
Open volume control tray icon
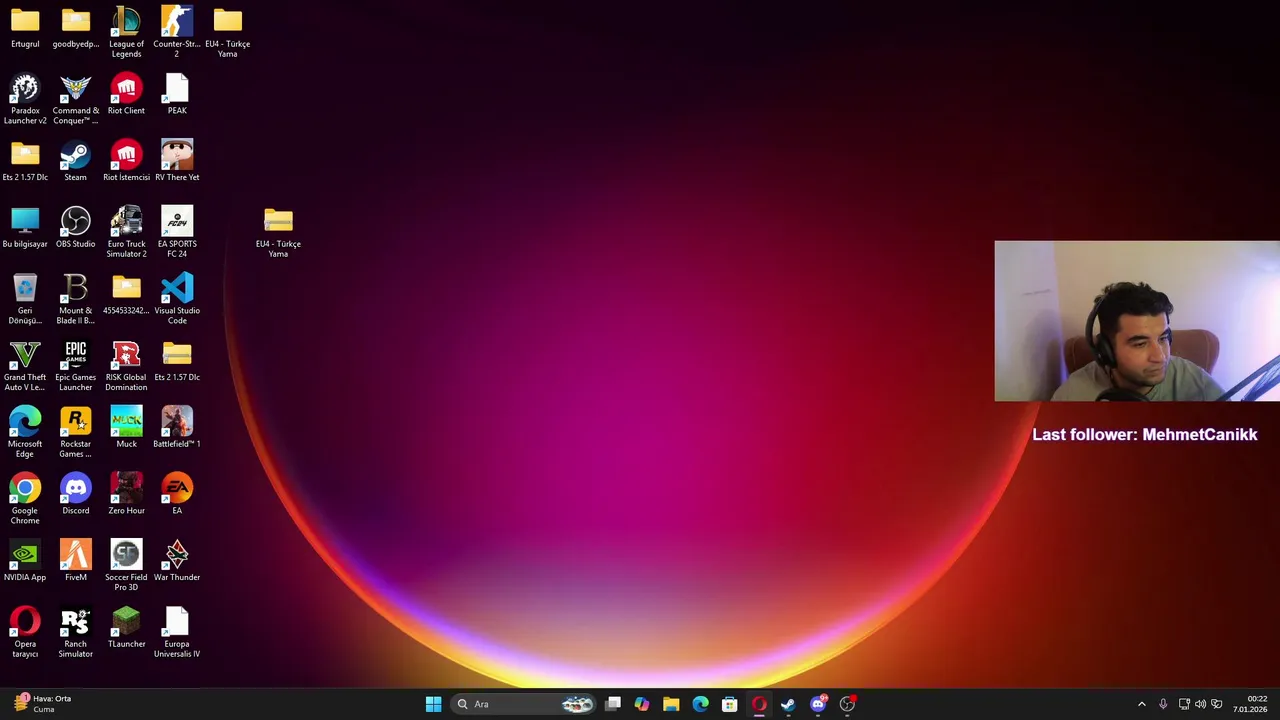pyautogui.click(x=1200, y=704)
